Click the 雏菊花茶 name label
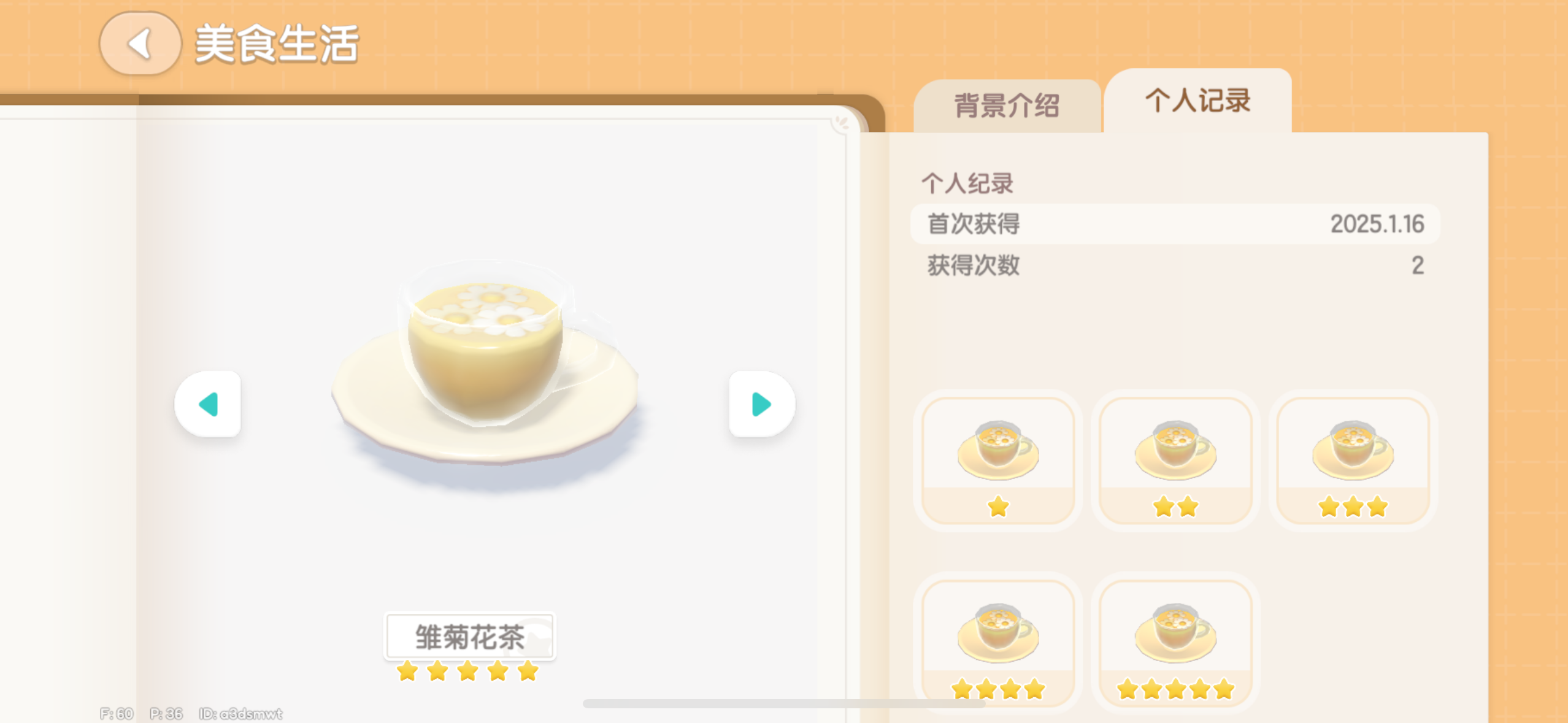The width and height of the screenshot is (1568, 723). pyautogui.click(x=470, y=637)
